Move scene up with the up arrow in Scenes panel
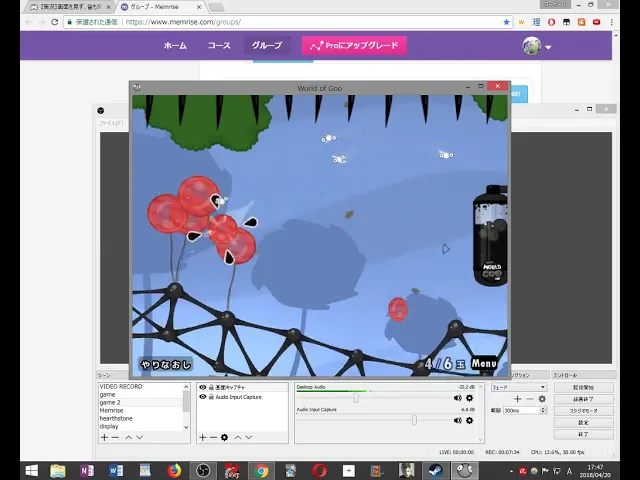 click(129, 437)
